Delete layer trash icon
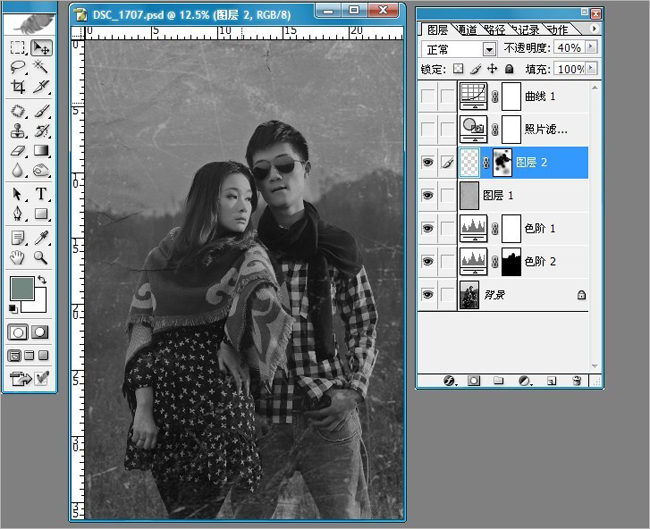Image resolution: width=650 pixels, height=529 pixels. [577, 381]
